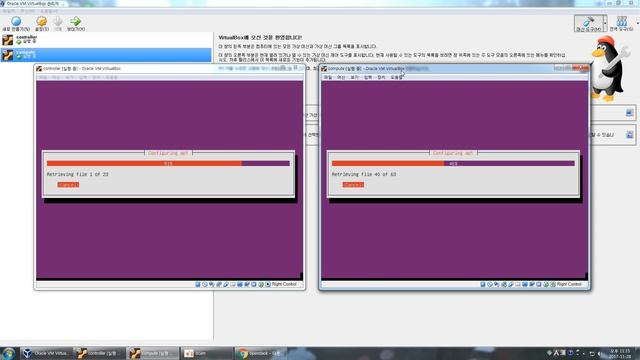Viewport: 640px width, 360px height.
Task: Open File menu in VirtualBox Manager window
Action: coord(8,11)
